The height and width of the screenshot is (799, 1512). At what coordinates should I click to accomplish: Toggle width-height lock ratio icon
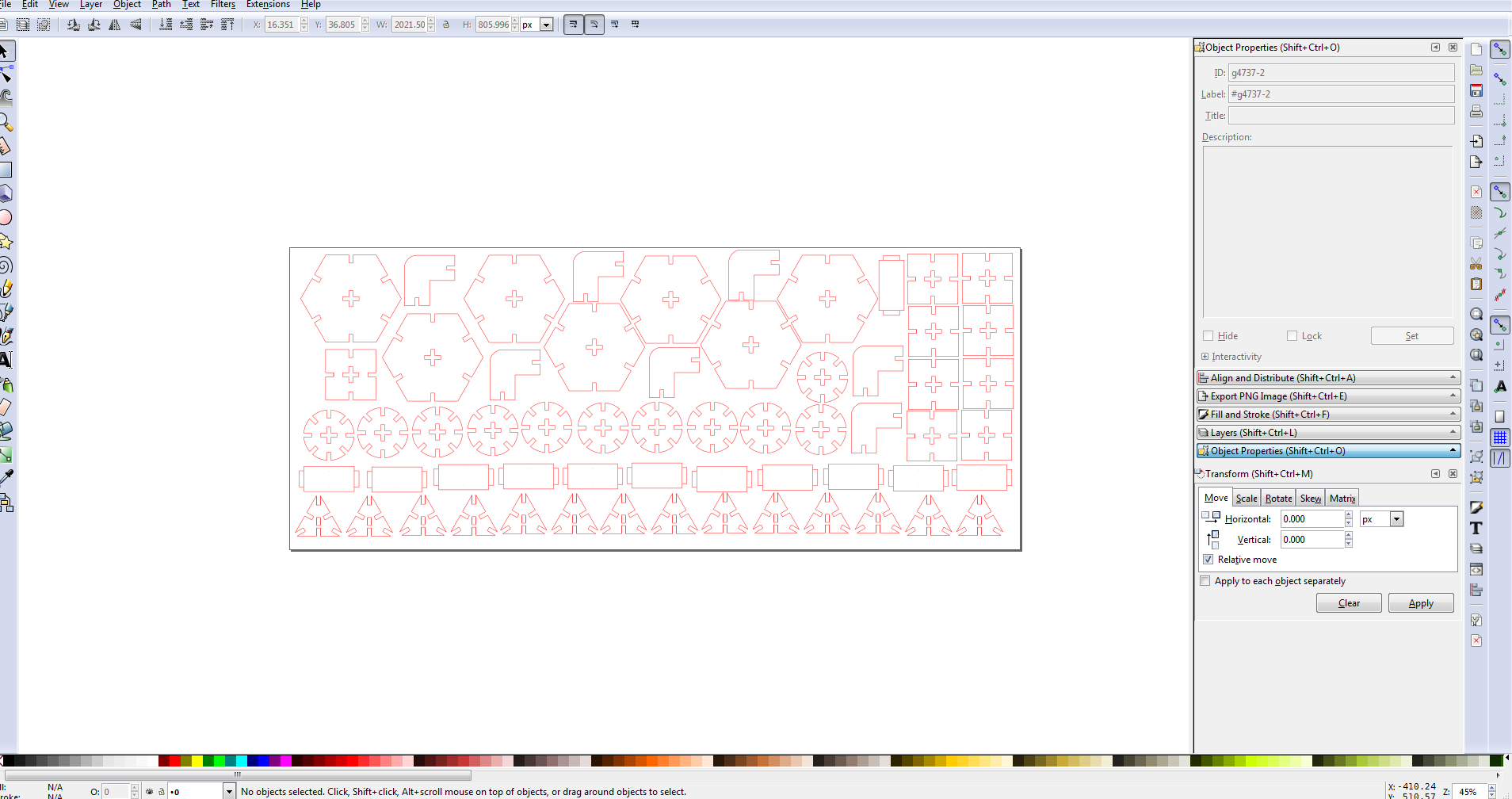tap(446, 25)
